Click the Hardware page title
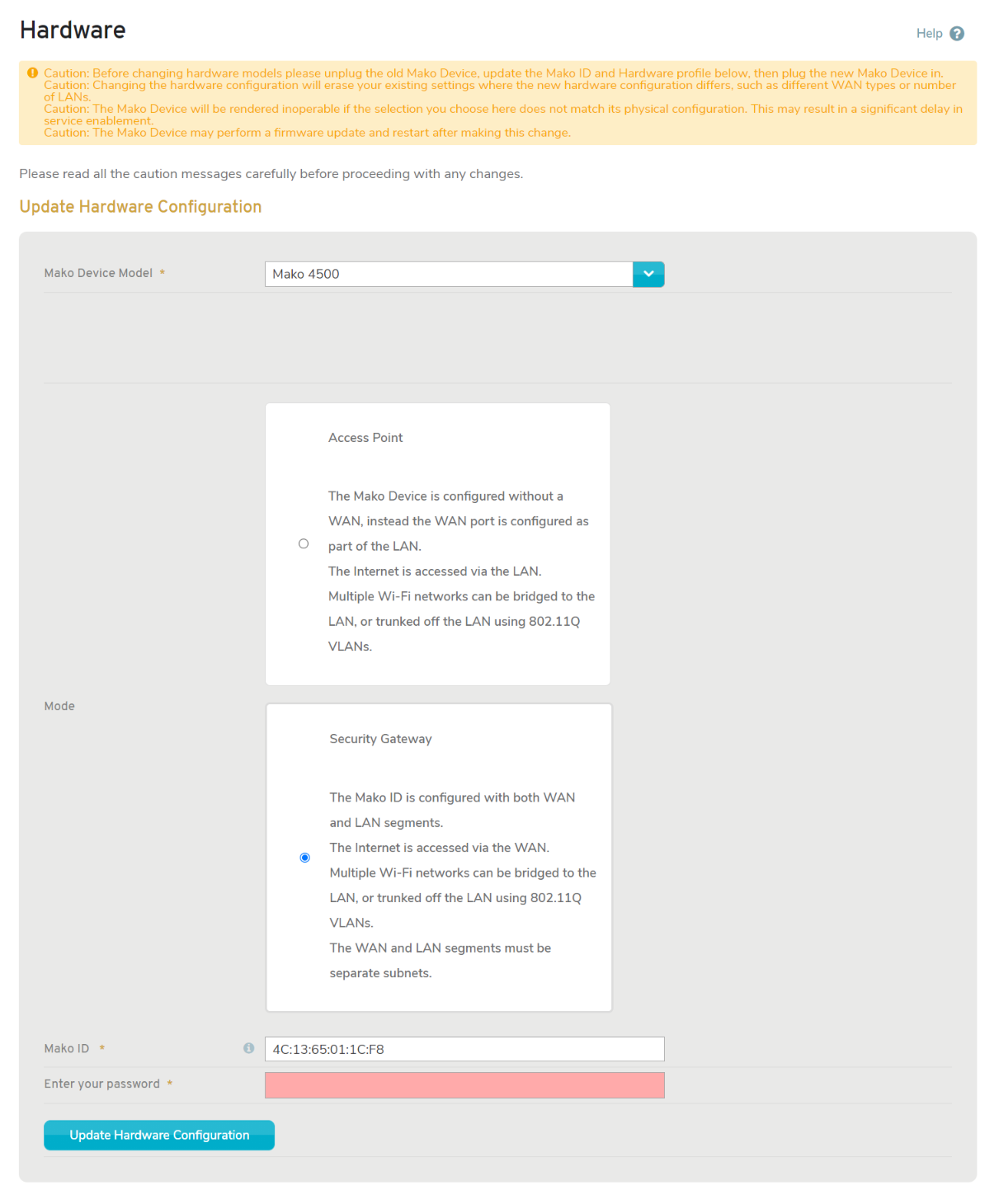 click(73, 31)
